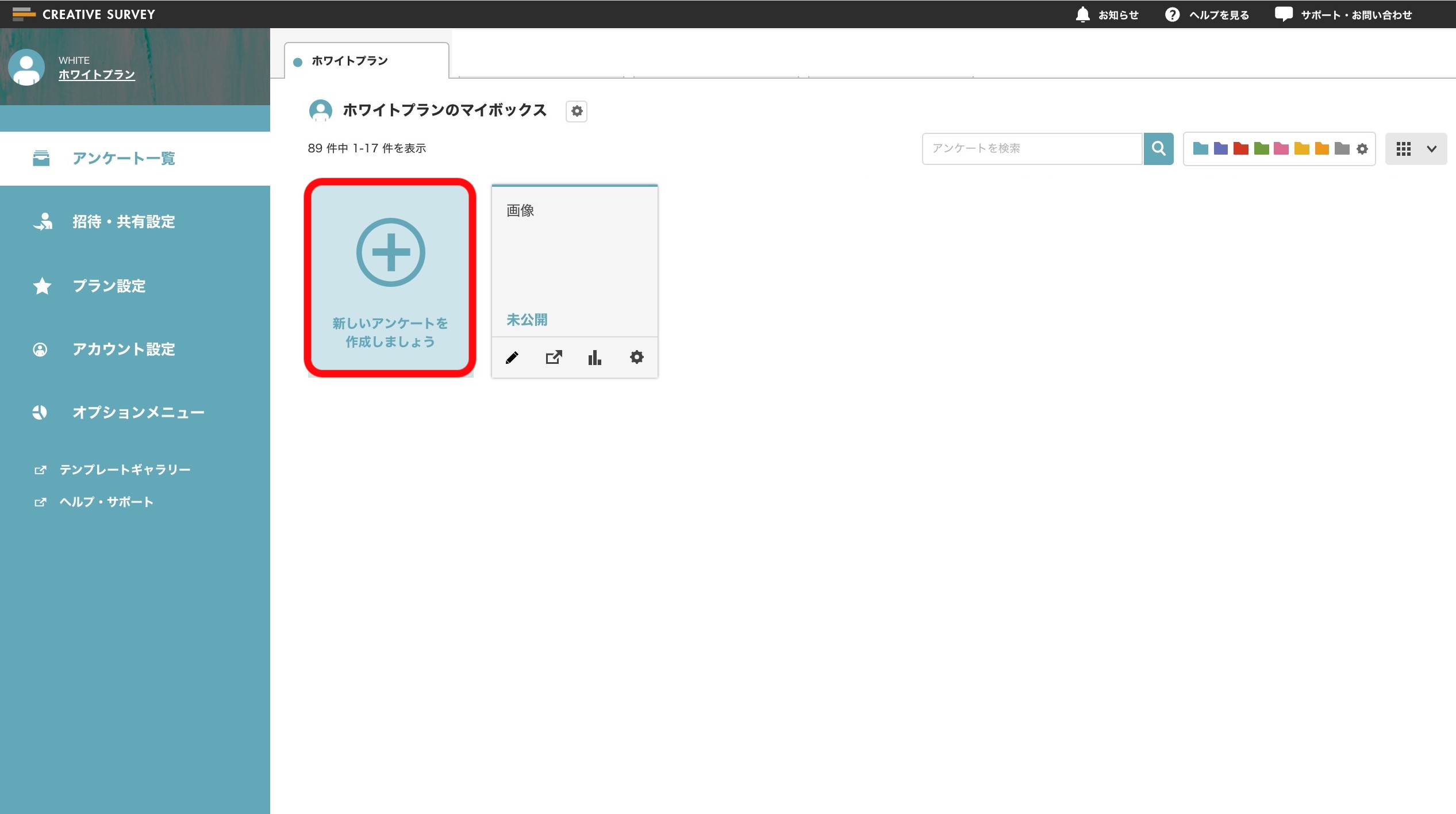Viewport: 1456px width, 814px height.
Task: Filter by the red folder color
Action: 1241,149
